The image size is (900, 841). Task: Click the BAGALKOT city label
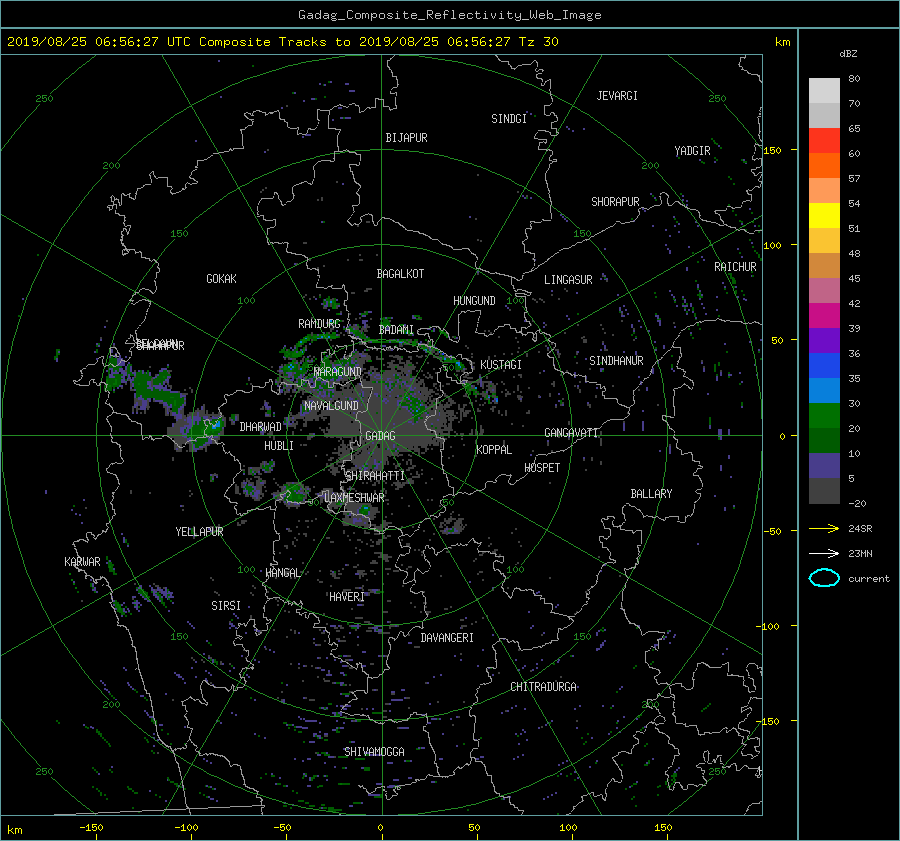[x=400, y=274]
